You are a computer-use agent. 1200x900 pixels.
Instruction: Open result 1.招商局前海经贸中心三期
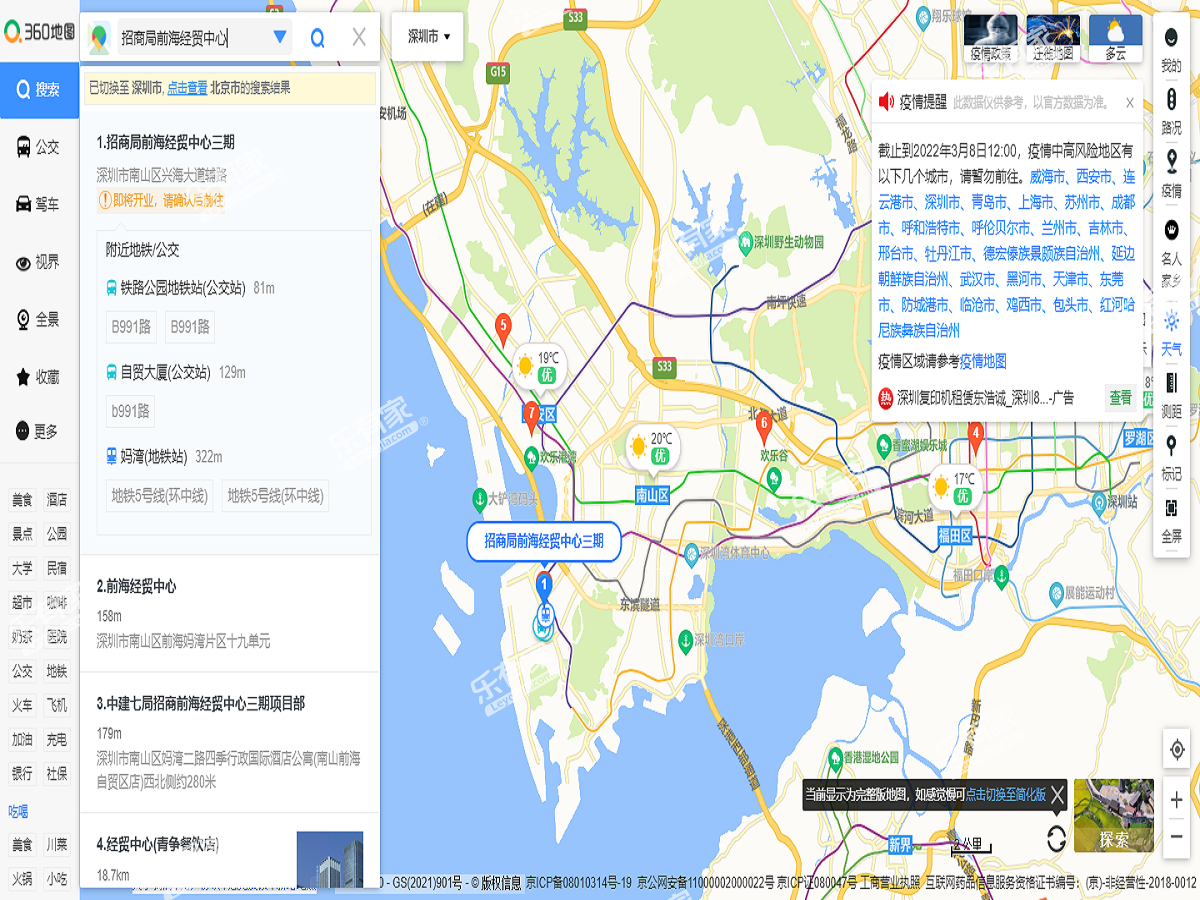[x=166, y=142]
